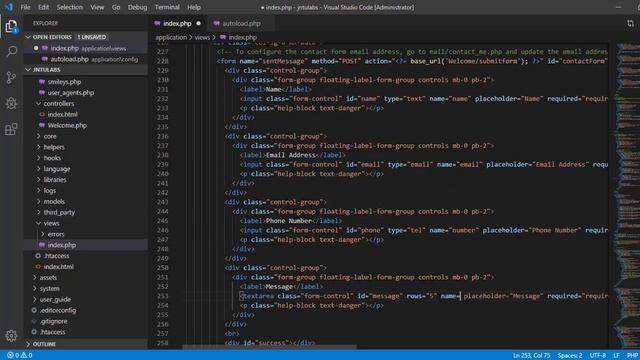This screenshot has height=360, width=640.
Task: Open the Debug view in activity bar
Action: (x=11, y=103)
